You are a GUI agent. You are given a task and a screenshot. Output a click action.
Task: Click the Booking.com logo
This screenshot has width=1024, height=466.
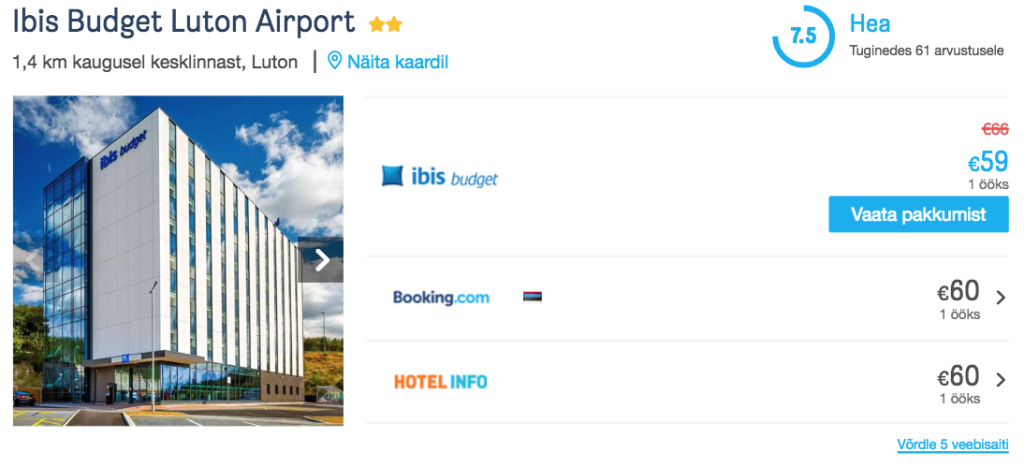click(x=441, y=297)
